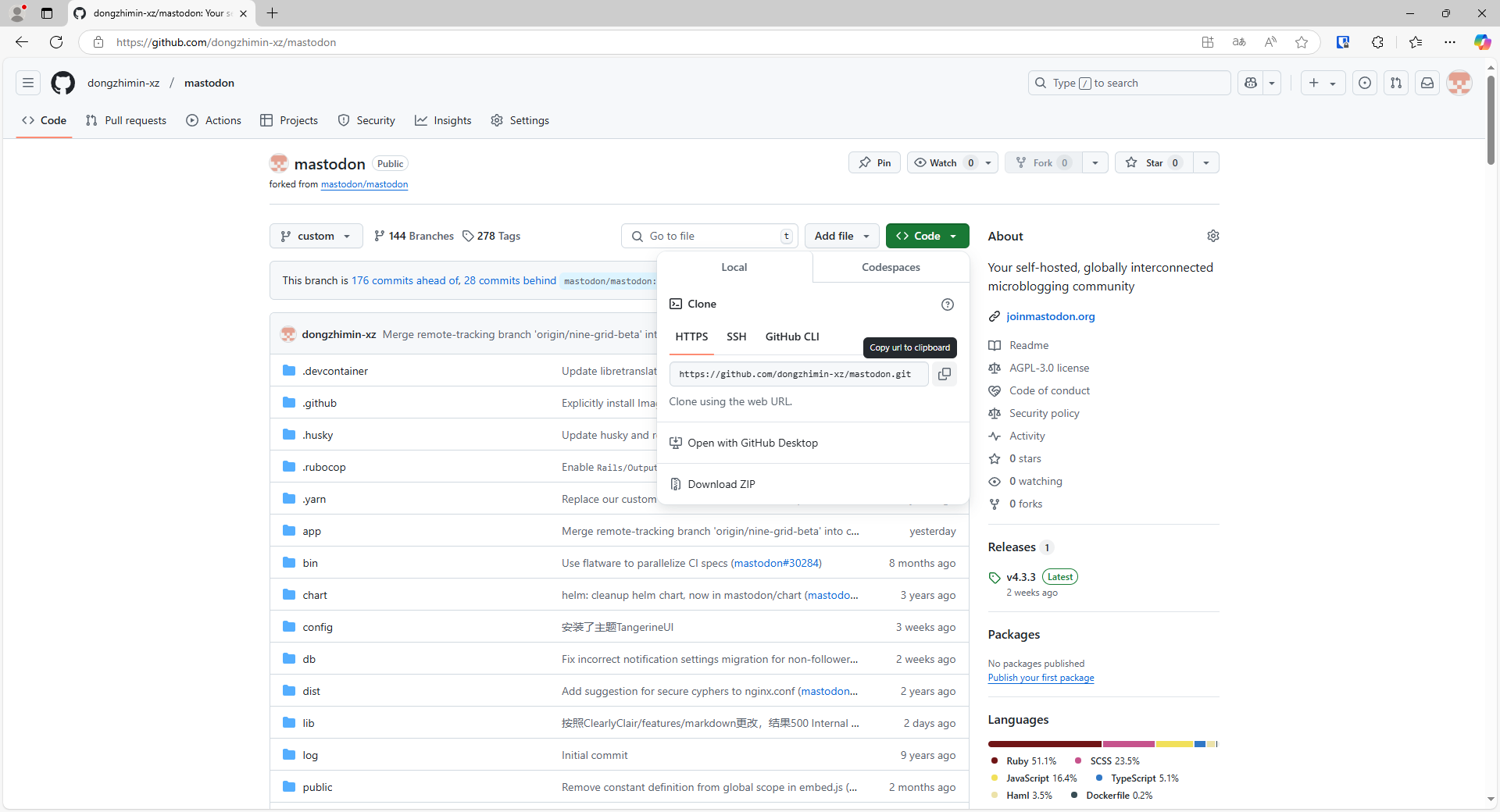Click the Clone help question icon
The image size is (1500, 812).
(947, 304)
